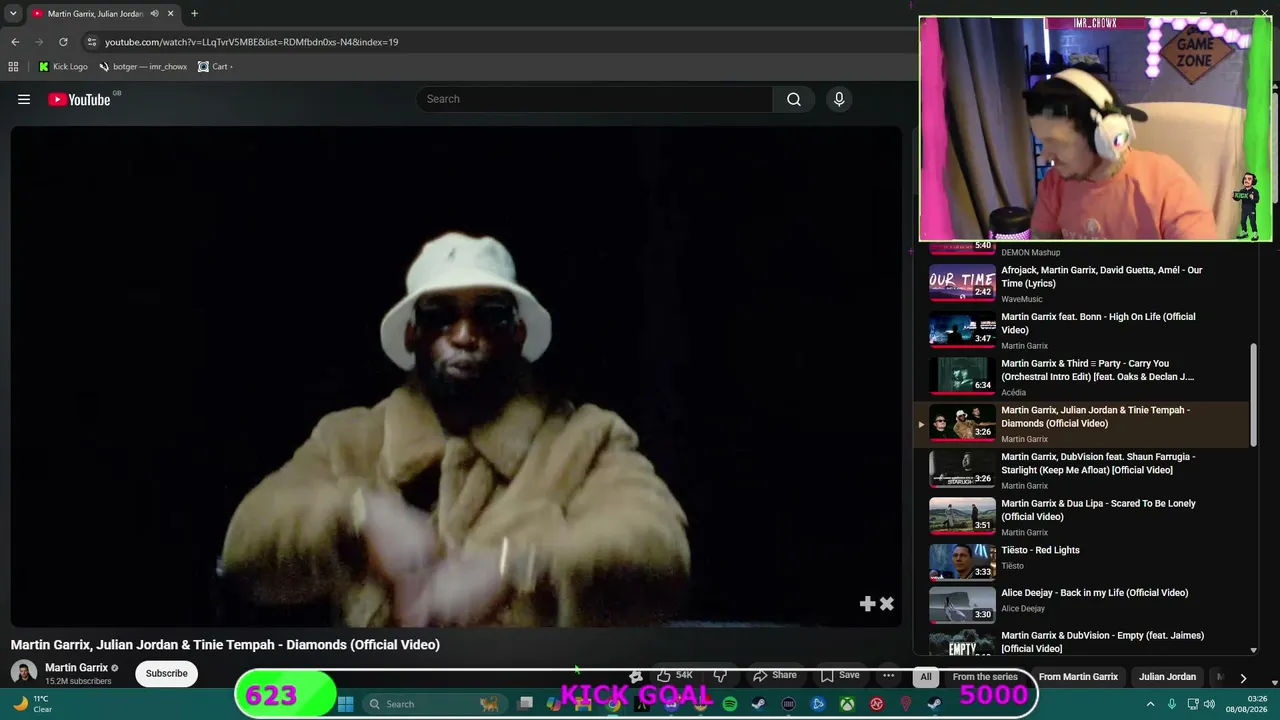This screenshot has width=1280, height=720.
Task: Click the browser address bar URL
Action: [x=252, y=42]
